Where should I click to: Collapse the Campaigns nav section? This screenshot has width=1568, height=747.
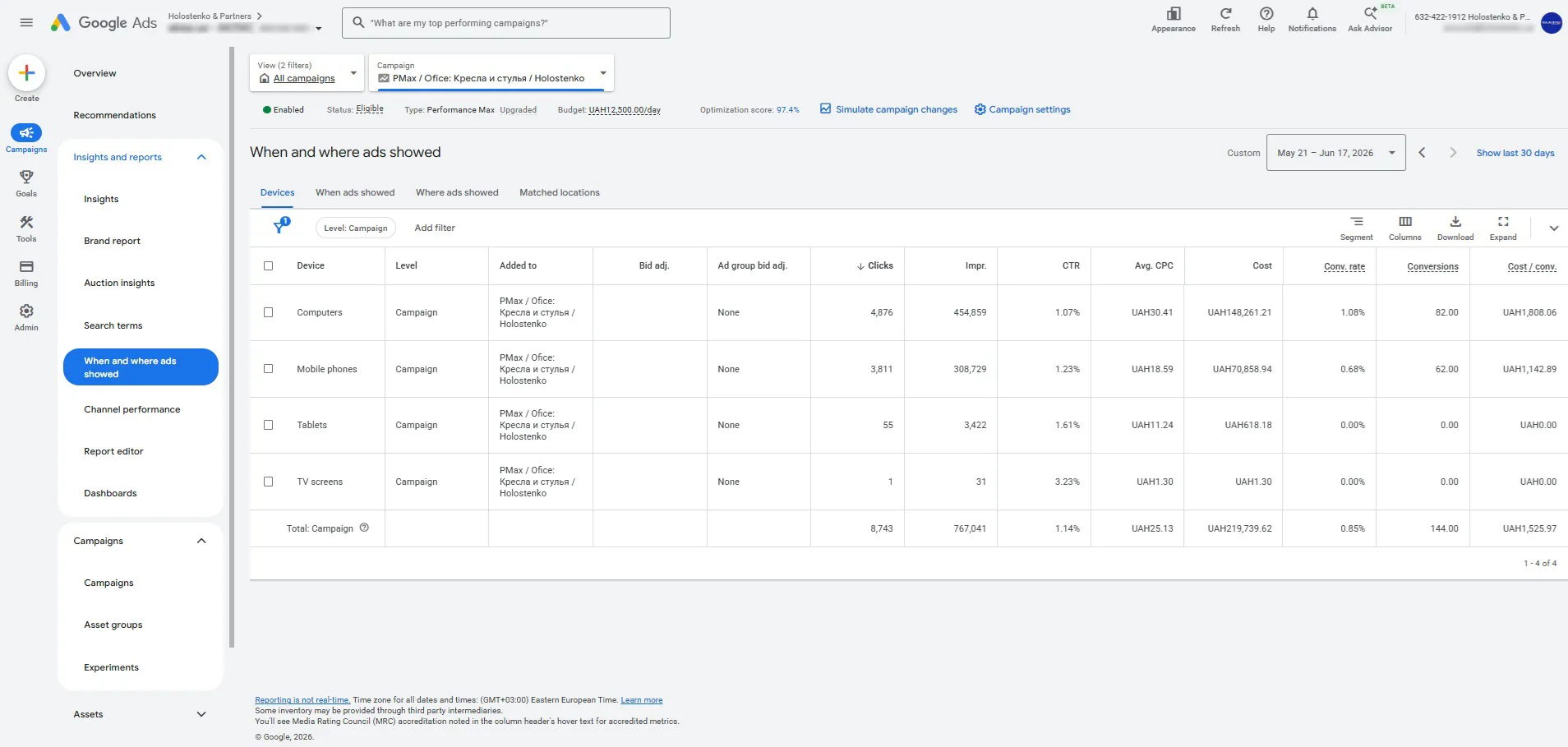(x=201, y=541)
